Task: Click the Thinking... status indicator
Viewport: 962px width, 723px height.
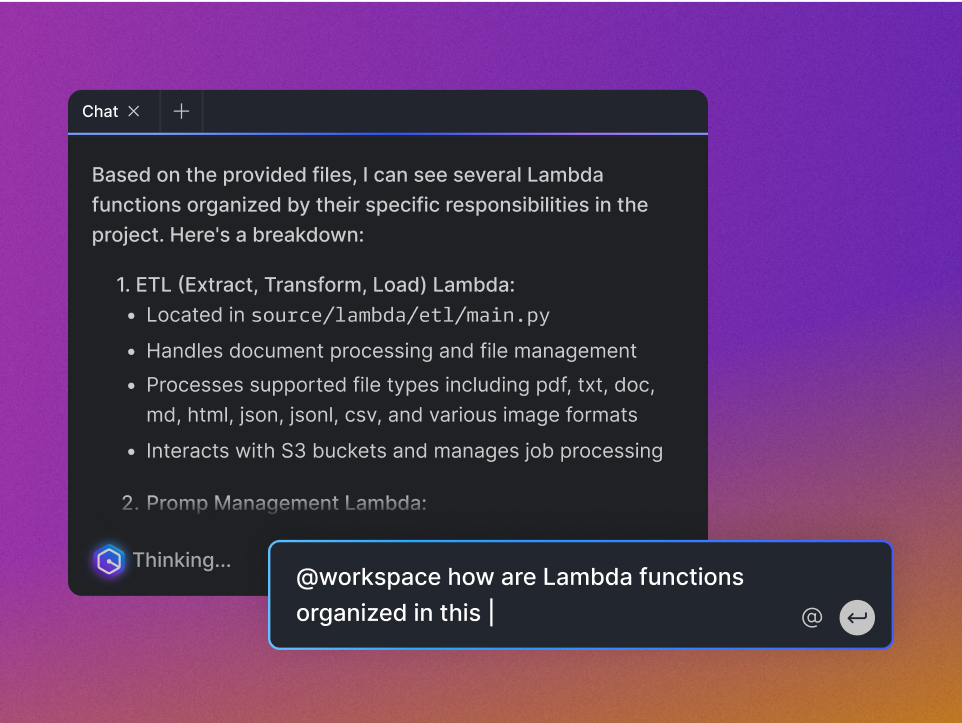Action: point(181,559)
